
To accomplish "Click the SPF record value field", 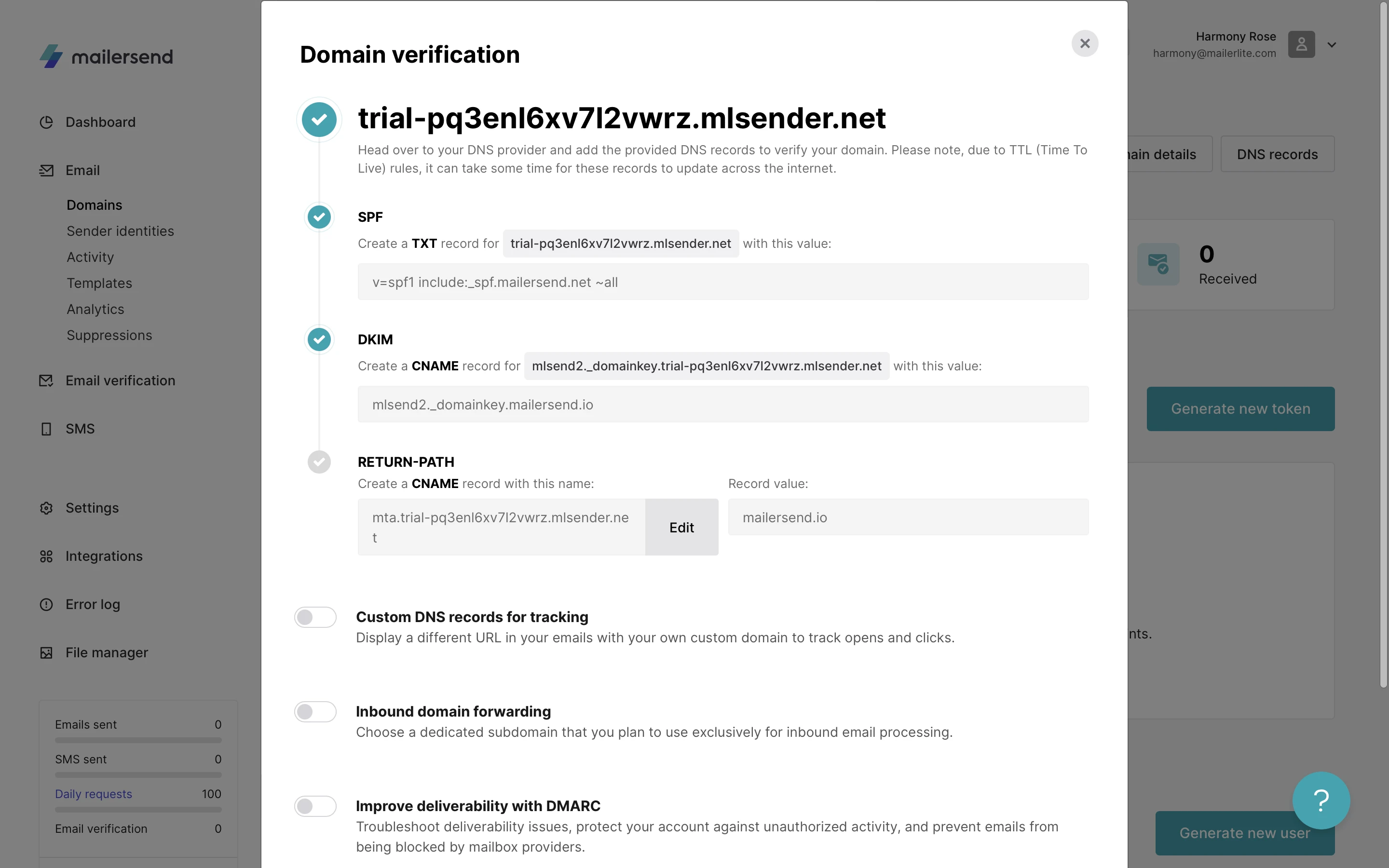I will click(x=722, y=282).
